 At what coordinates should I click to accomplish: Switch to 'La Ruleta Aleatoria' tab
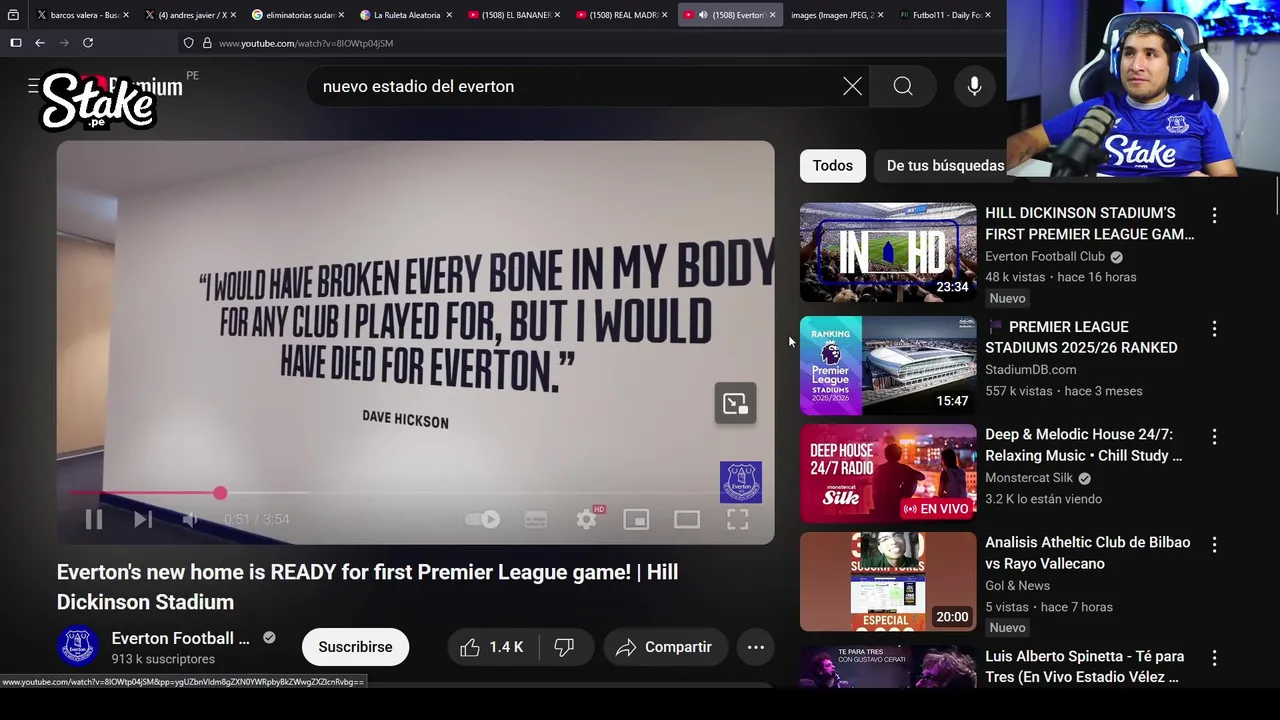pos(405,15)
